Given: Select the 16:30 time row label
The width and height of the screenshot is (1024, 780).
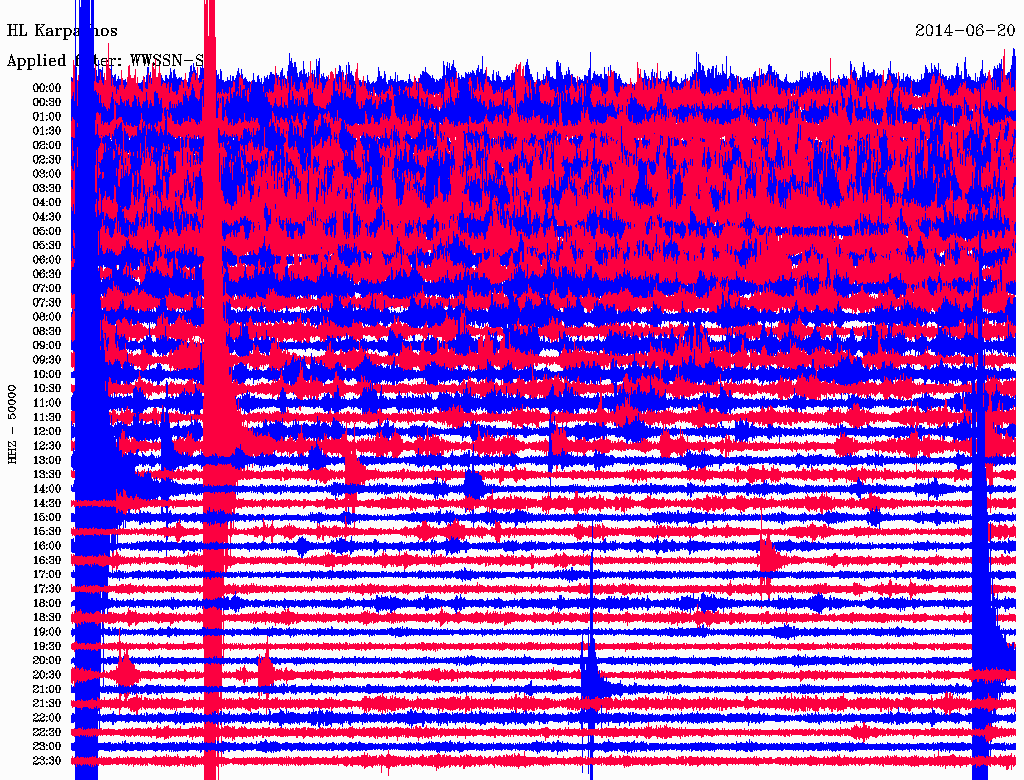Looking at the screenshot, I should [x=47, y=561].
